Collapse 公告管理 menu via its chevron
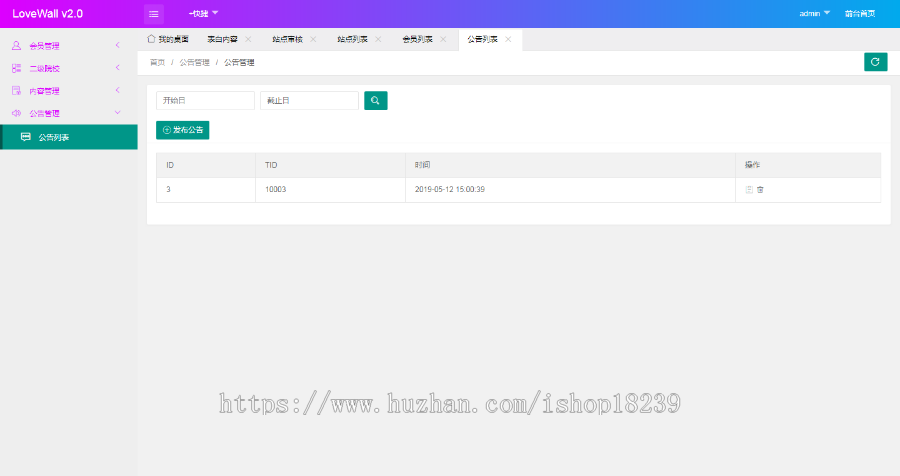Image resolution: width=900 pixels, height=476 pixels. (x=118, y=113)
